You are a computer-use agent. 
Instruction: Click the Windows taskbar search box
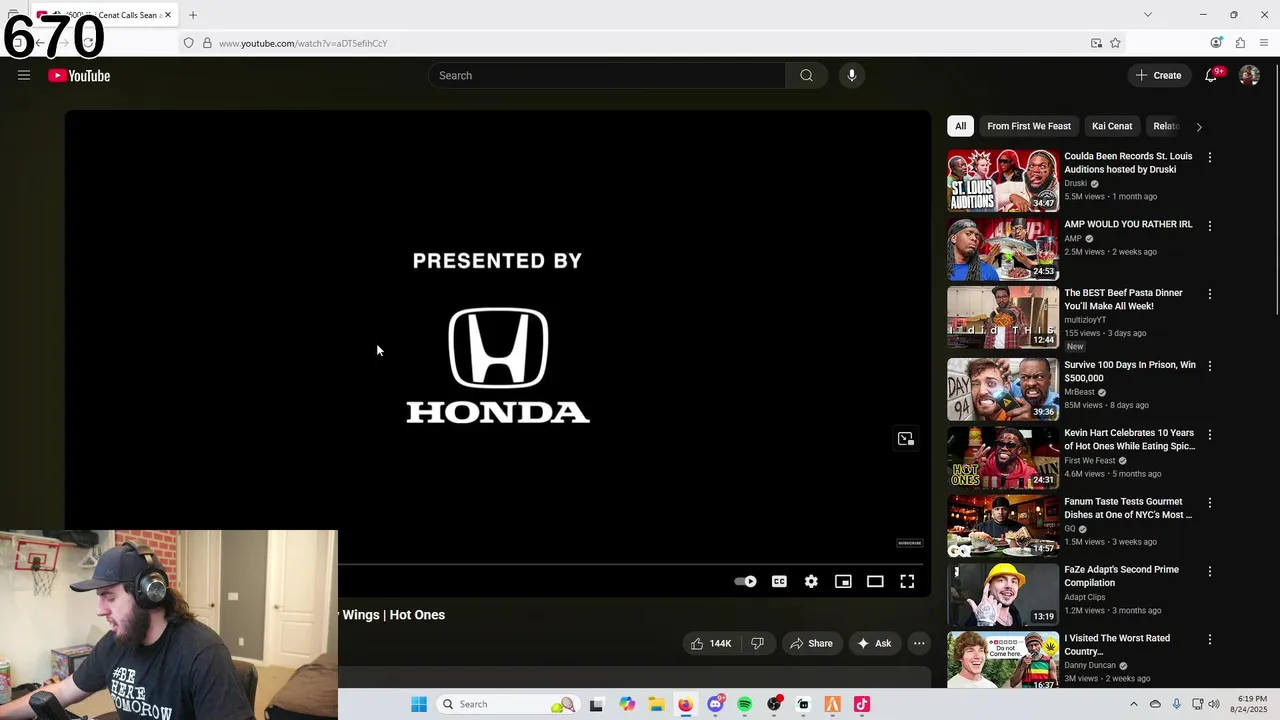click(508, 704)
